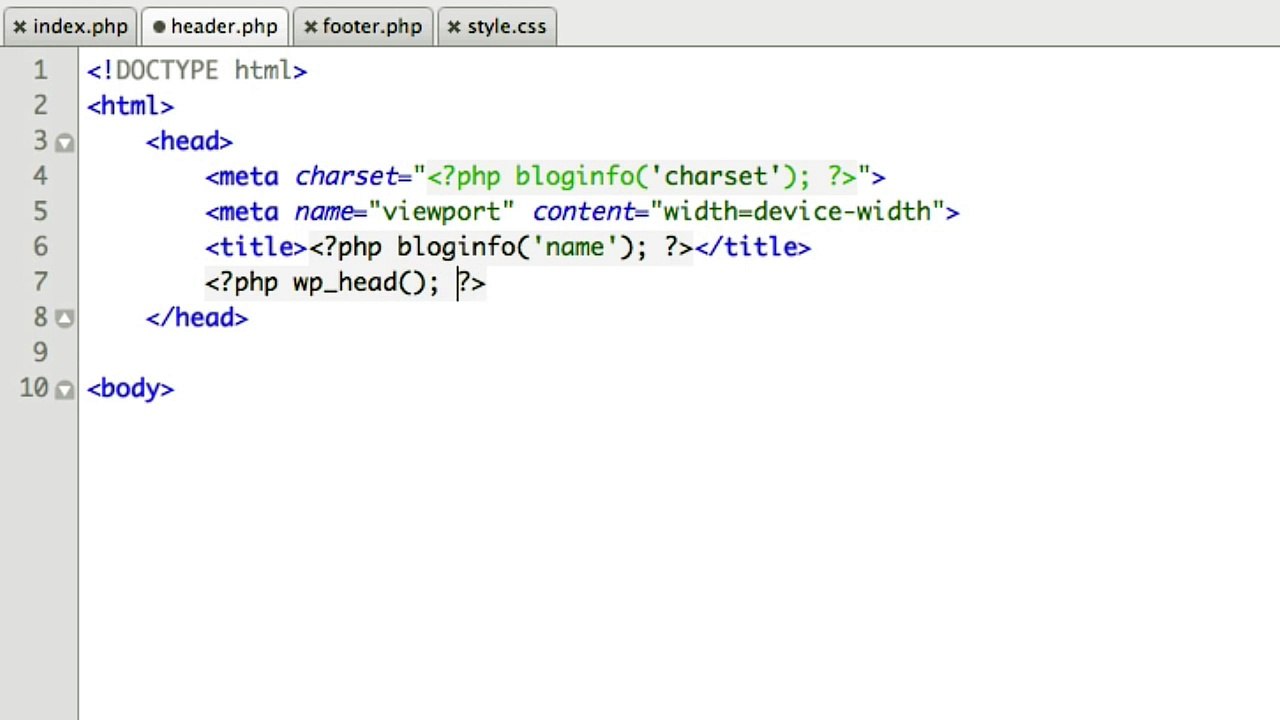Click the closing </head> tag
This screenshot has height=720, width=1280.
point(197,318)
